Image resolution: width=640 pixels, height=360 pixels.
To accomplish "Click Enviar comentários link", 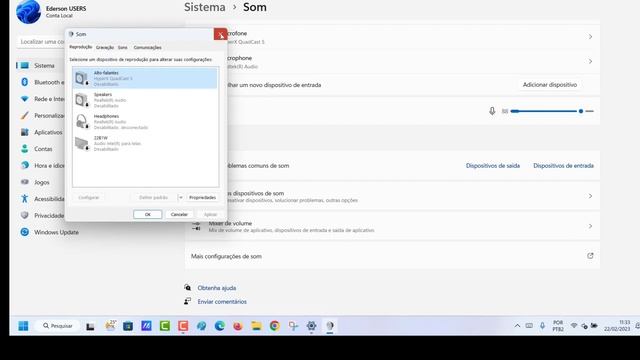I will click(222, 302).
